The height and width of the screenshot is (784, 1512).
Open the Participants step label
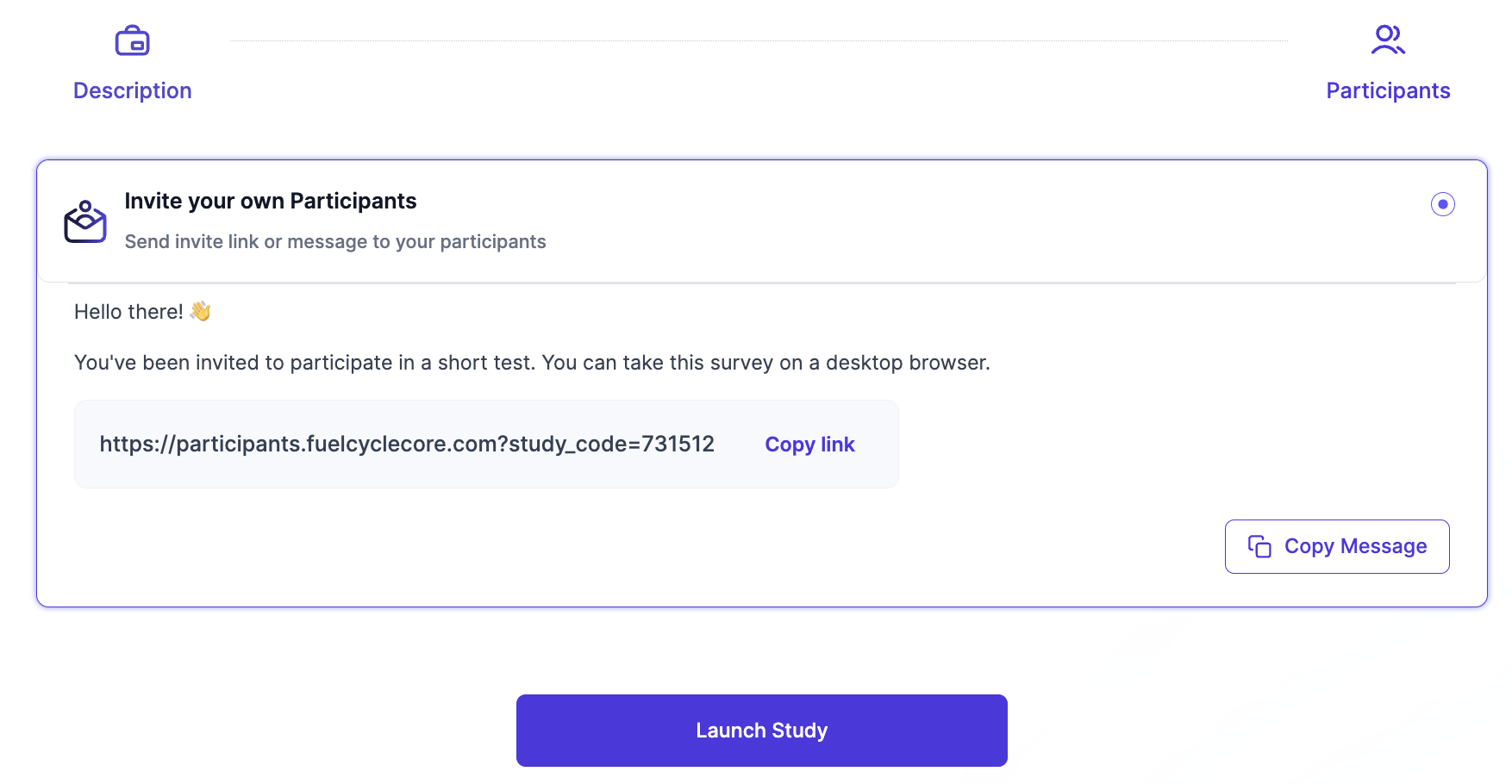click(1388, 90)
